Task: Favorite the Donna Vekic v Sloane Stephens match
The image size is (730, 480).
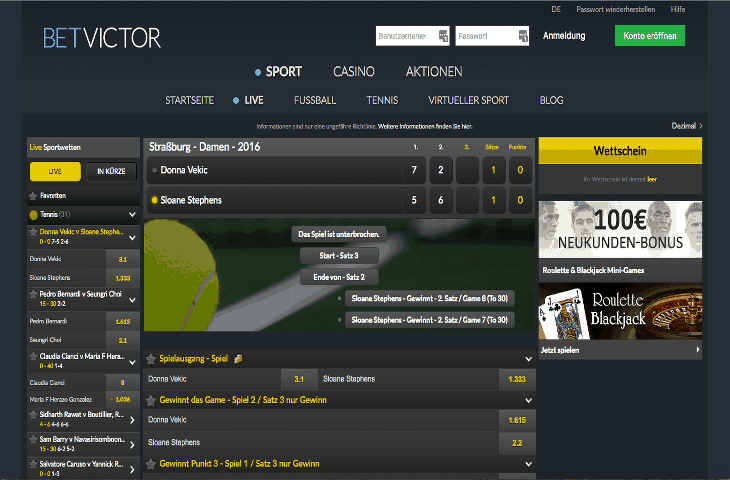Action: click(x=33, y=231)
